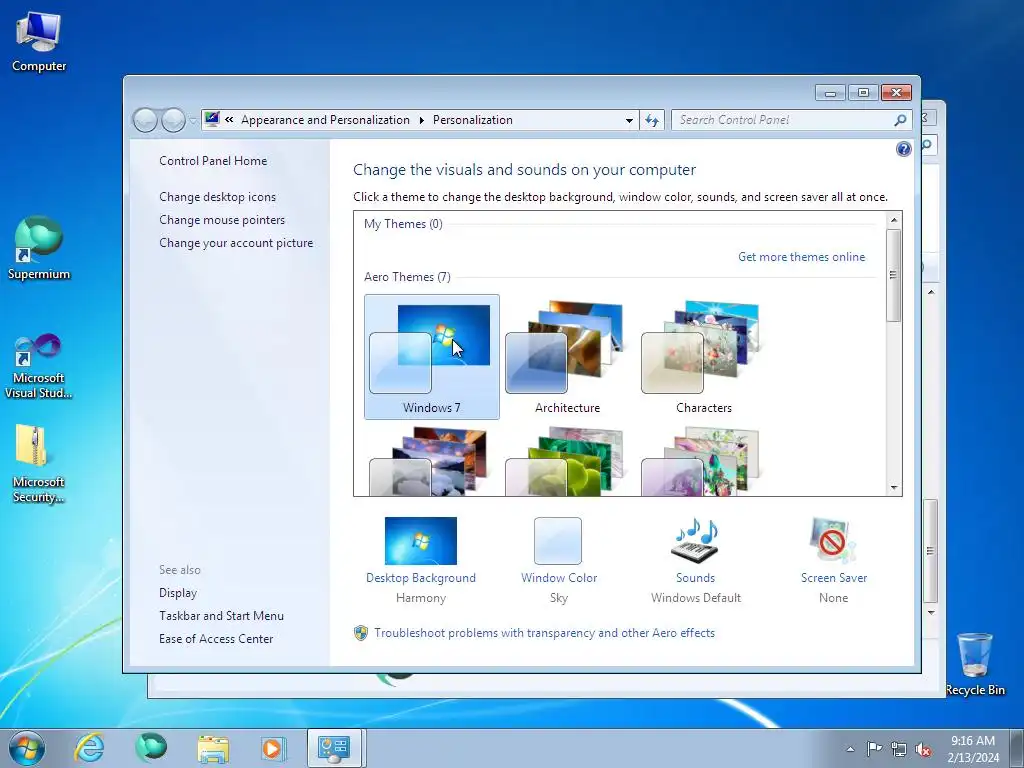The image size is (1024, 768).
Task: Apply the Characters theme
Action: (x=703, y=357)
